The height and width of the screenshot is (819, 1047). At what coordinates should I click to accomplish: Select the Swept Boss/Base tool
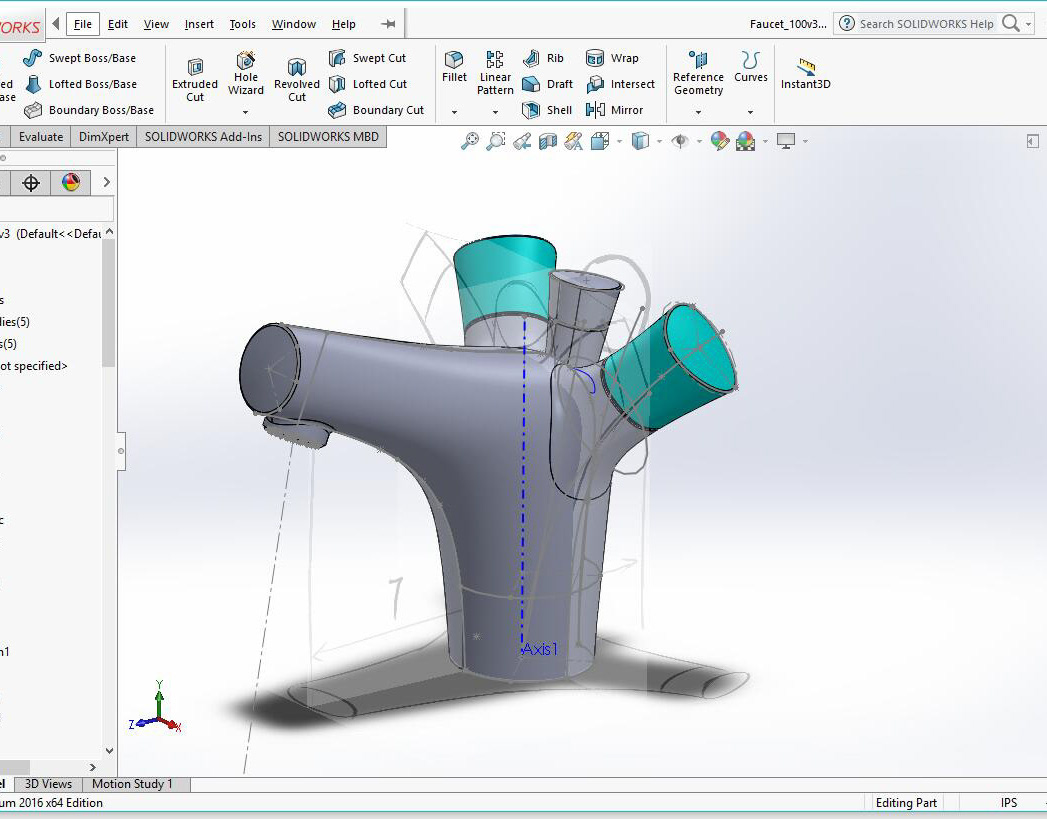coord(79,58)
